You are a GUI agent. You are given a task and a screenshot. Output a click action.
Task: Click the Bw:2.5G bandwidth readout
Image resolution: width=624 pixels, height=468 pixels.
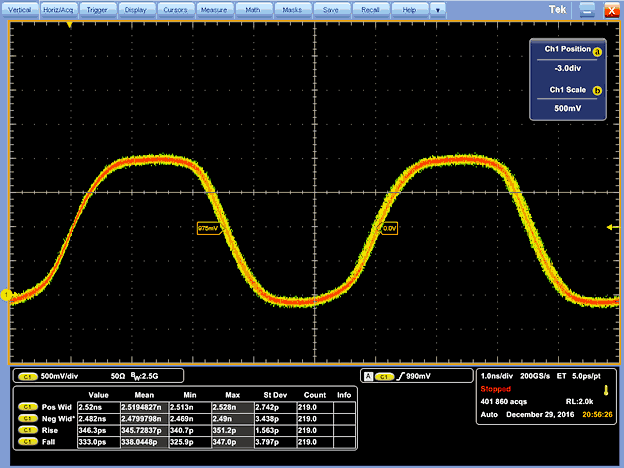pyautogui.click(x=144, y=376)
